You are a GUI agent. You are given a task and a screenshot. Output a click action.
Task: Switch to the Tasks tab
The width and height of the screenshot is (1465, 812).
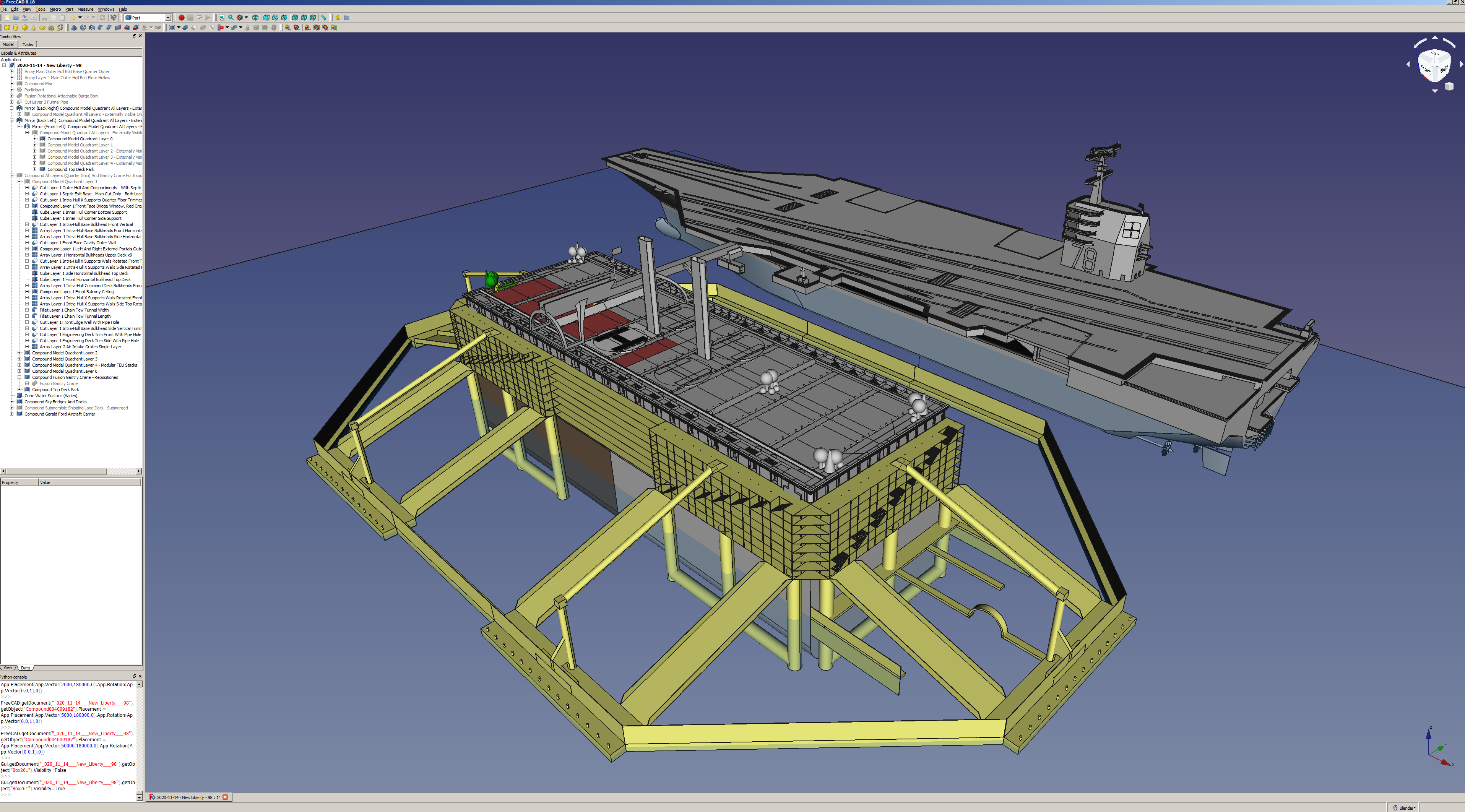28,44
